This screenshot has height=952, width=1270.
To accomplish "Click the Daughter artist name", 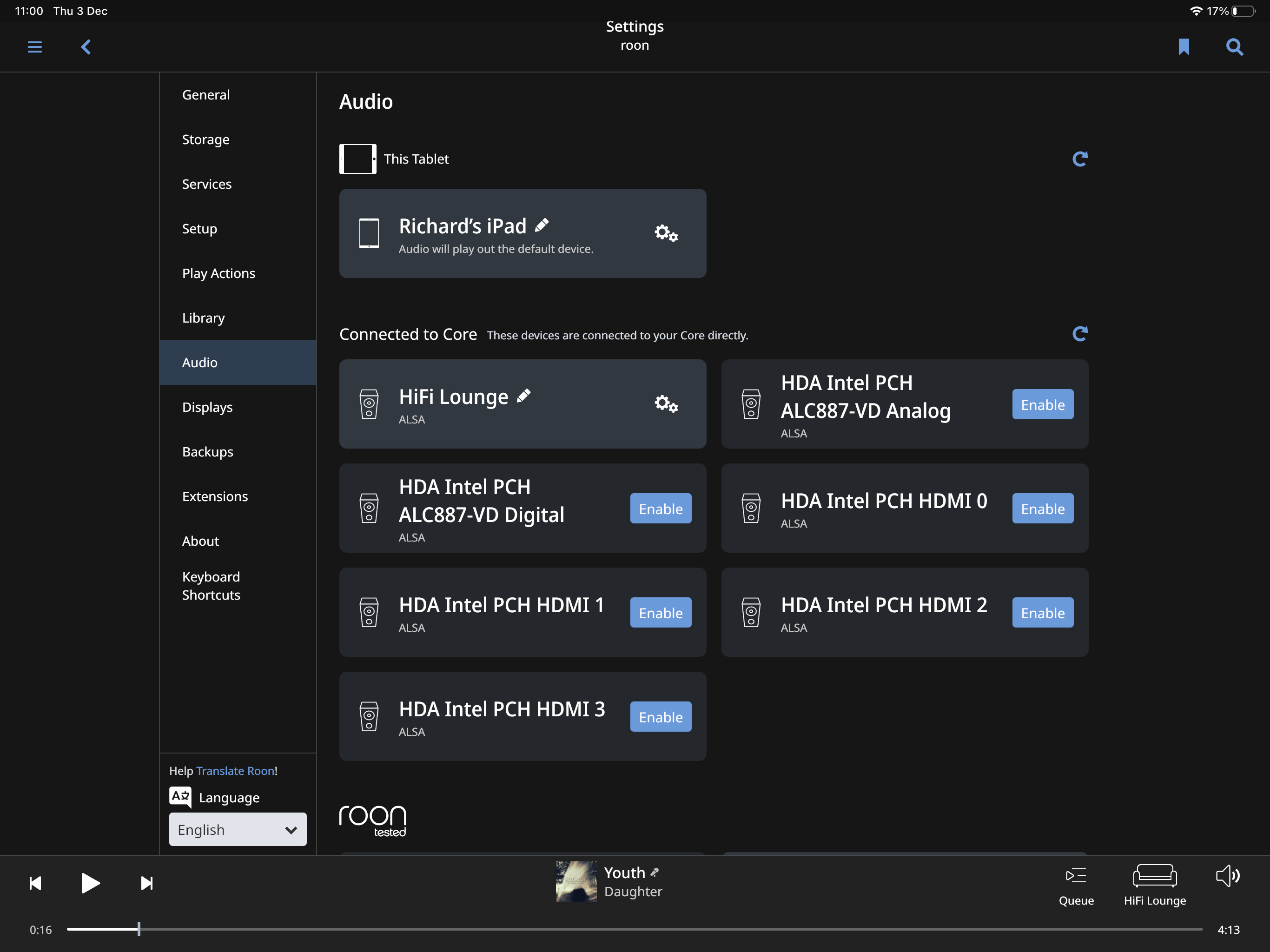I will coord(633,892).
